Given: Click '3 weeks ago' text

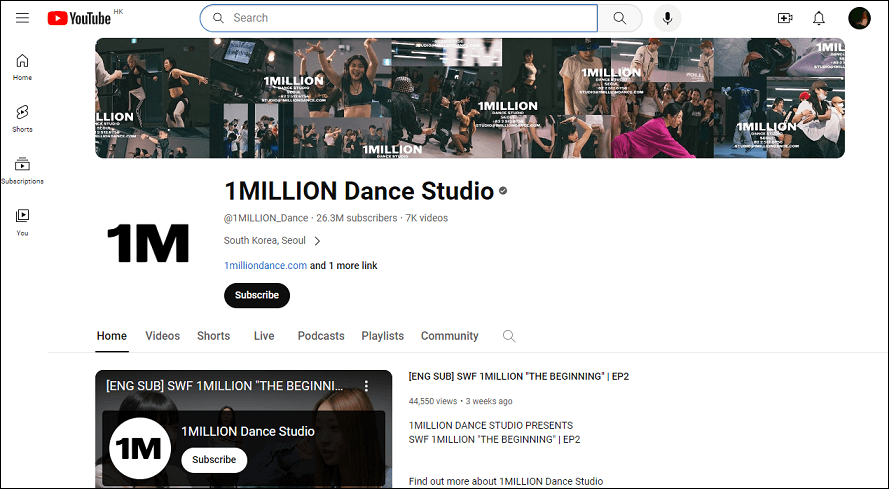Looking at the screenshot, I should coord(489,401).
